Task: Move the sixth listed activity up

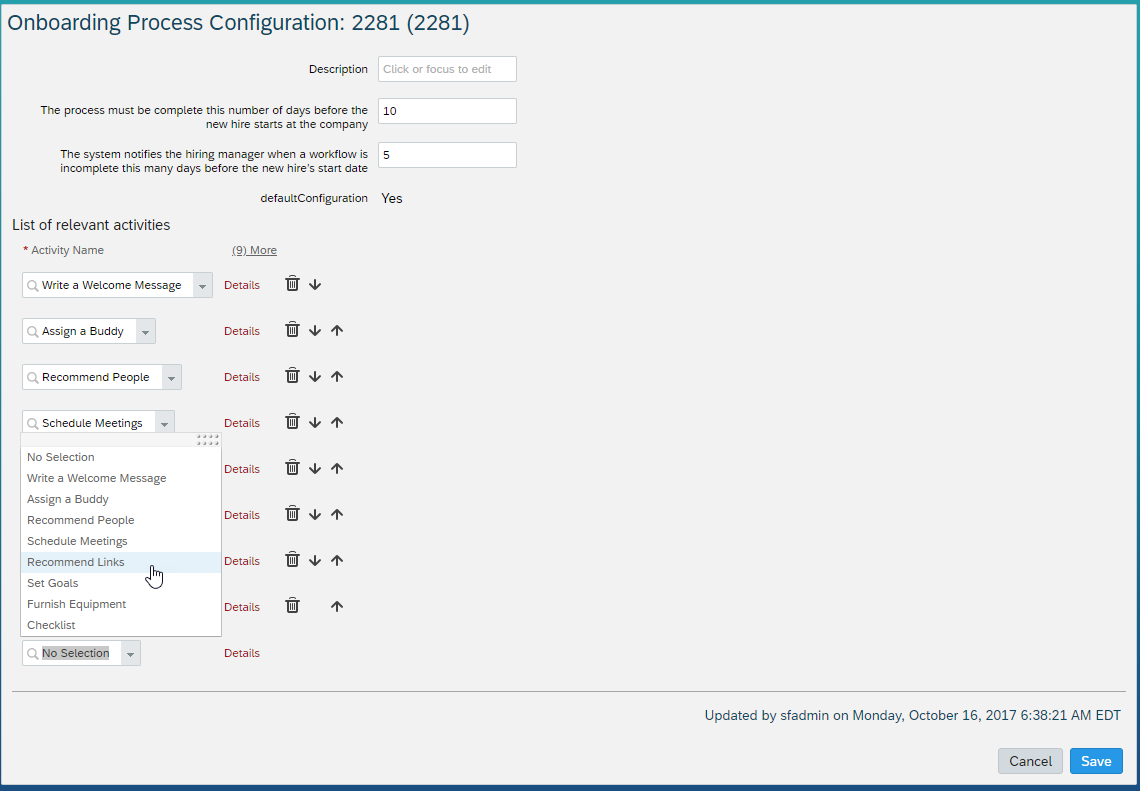Action: click(337, 515)
